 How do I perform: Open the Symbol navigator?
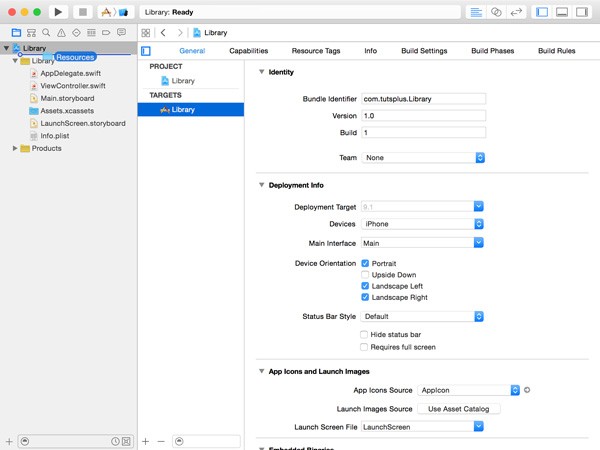pos(31,33)
